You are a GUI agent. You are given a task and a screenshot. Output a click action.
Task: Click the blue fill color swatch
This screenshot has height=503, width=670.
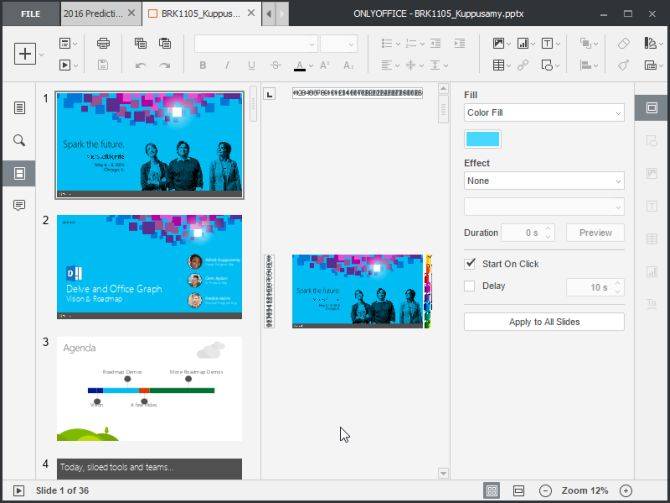[482, 139]
